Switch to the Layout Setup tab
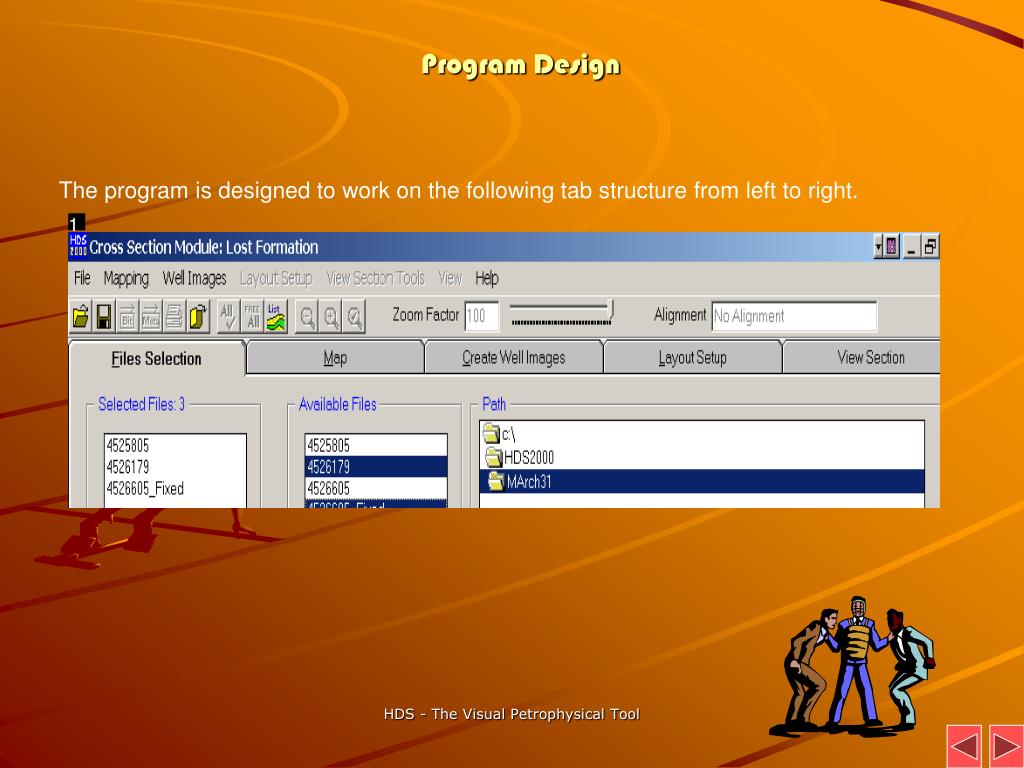The image size is (1024, 768). point(692,357)
